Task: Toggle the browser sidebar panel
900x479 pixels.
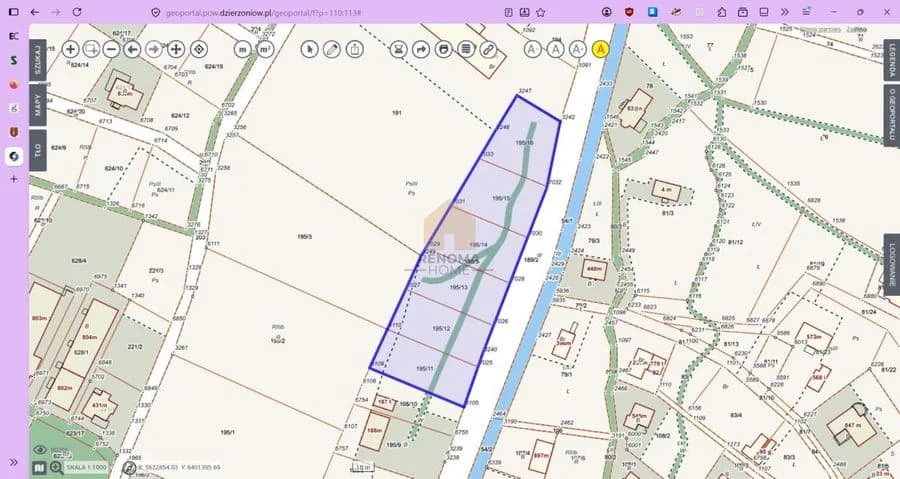Action: point(14,12)
